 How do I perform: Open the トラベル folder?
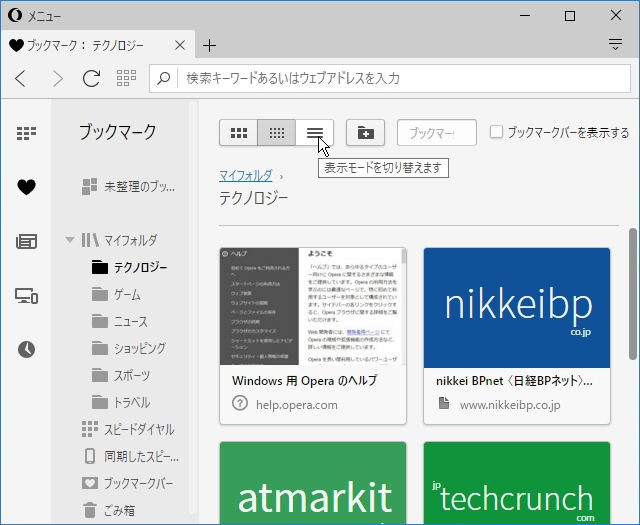tap(121, 402)
